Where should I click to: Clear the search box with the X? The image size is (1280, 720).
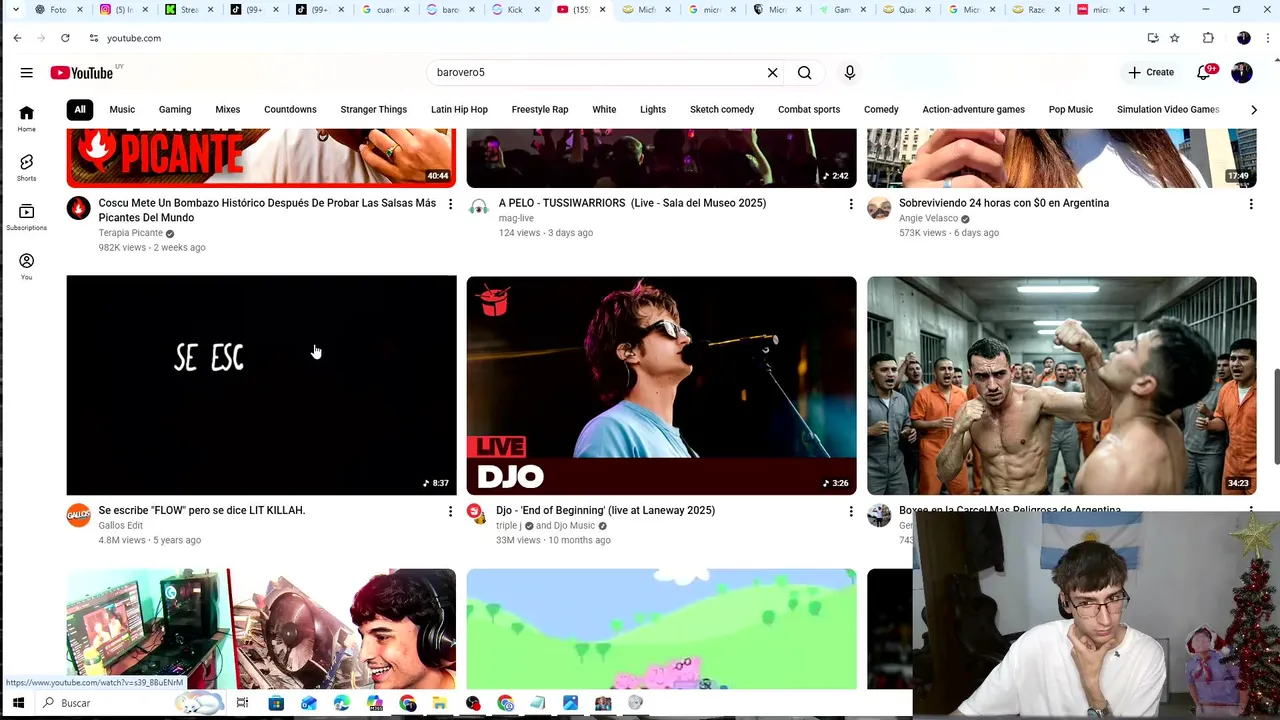pos(772,72)
